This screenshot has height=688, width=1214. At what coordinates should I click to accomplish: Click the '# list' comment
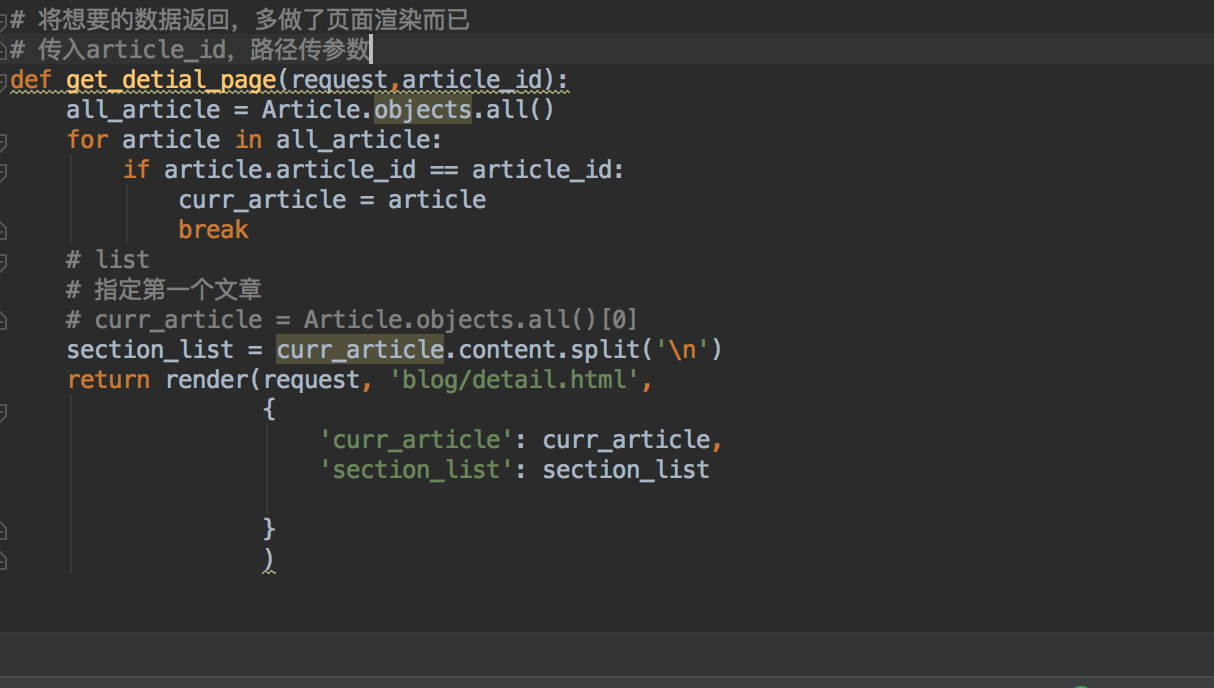point(108,259)
